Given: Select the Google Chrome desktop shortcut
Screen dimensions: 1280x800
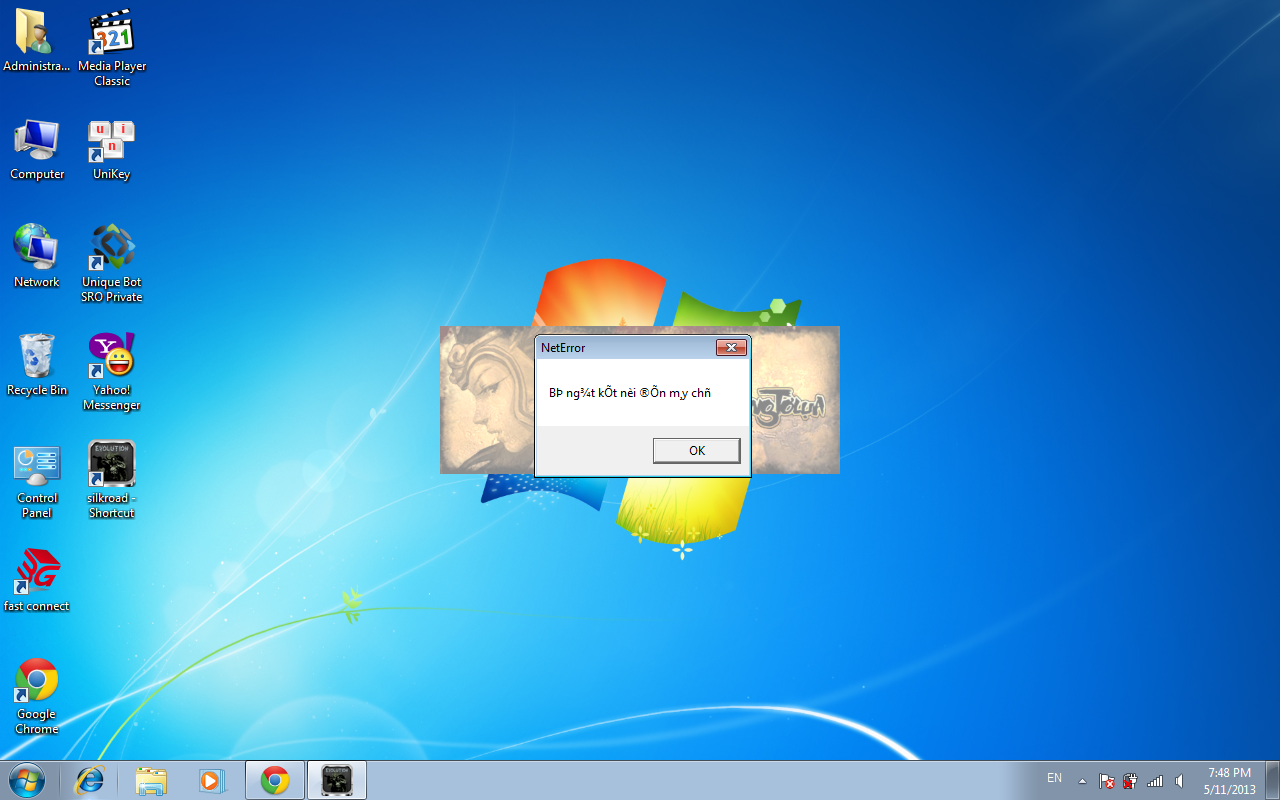Looking at the screenshot, I should coord(37,697).
